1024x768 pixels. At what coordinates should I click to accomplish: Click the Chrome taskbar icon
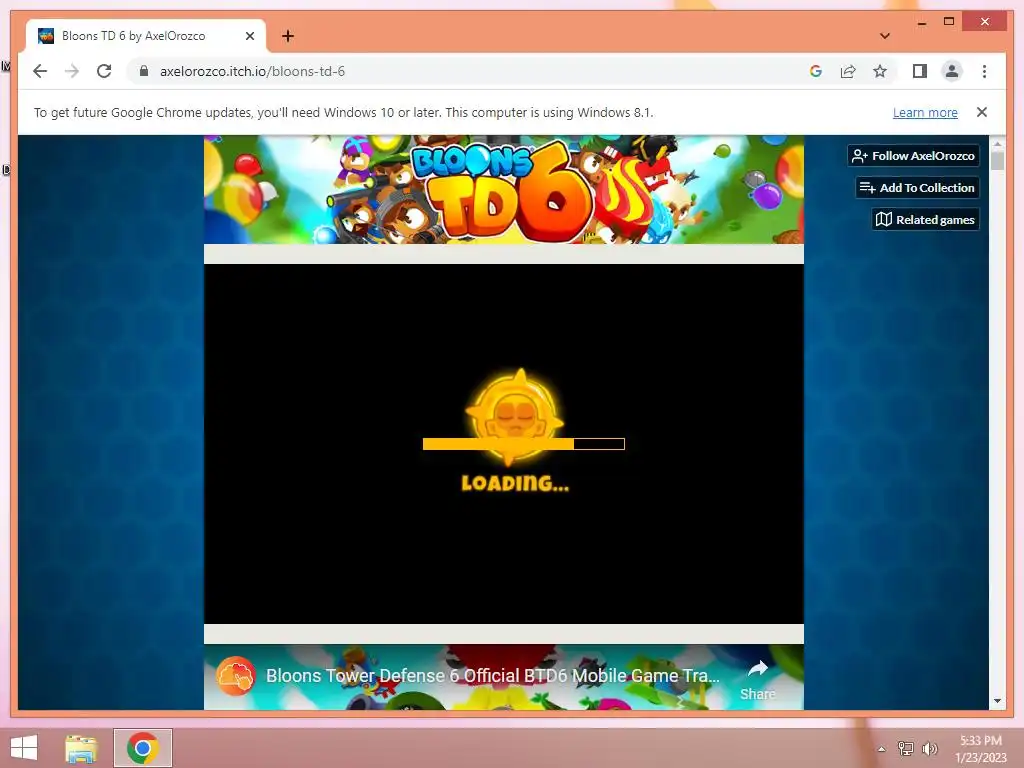pyautogui.click(x=143, y=748)
